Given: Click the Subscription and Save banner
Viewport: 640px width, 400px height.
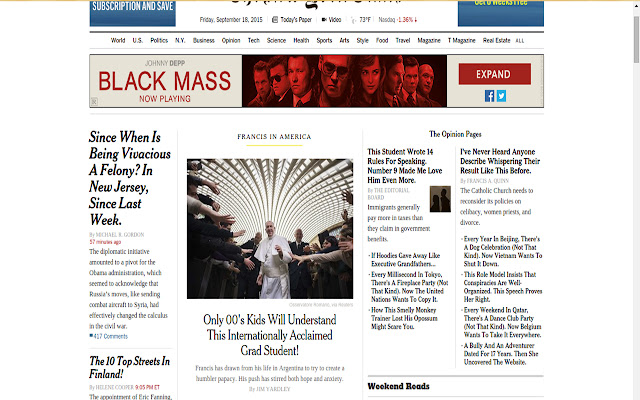Looking at the screenshot, I should tap(131, 10).
